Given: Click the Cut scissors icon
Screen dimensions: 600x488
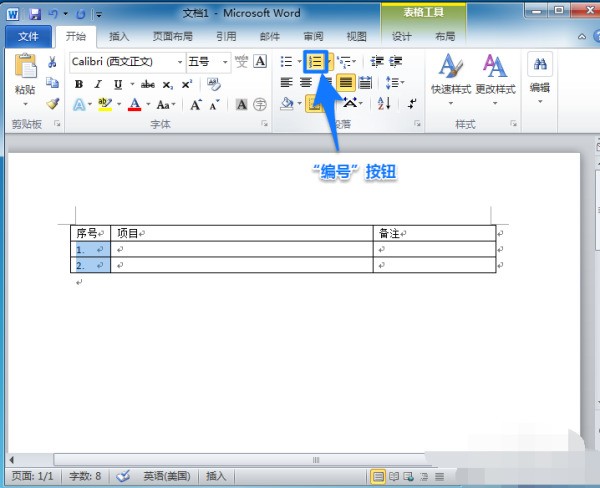Looking at the screenshot, I should click(52, 62).
